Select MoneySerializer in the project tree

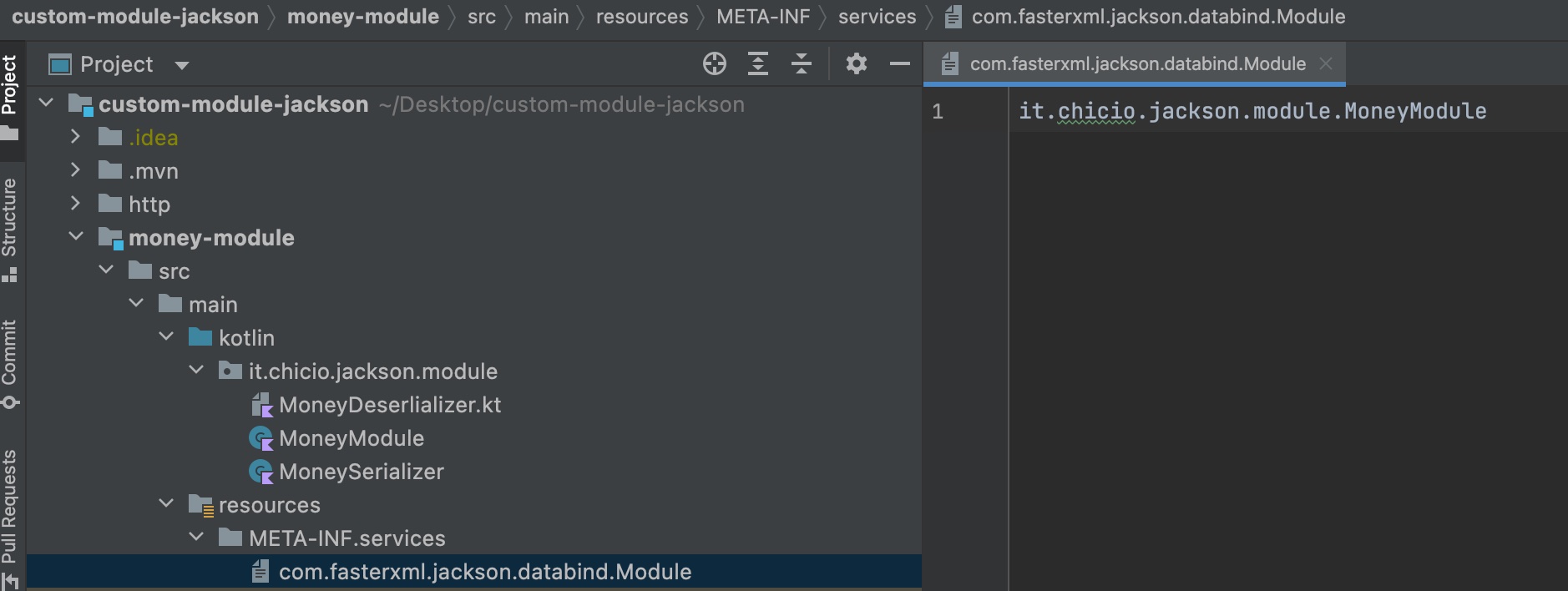click(x=362, y=472)
